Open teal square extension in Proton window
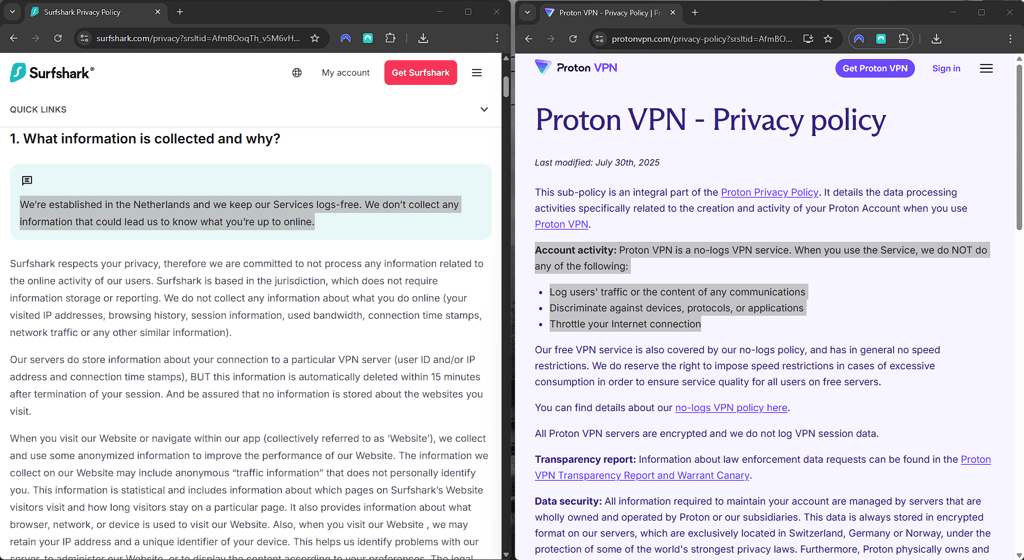The width and height of the screenshot is (1024, 560). pyautogui.click(x=881, y=39)
